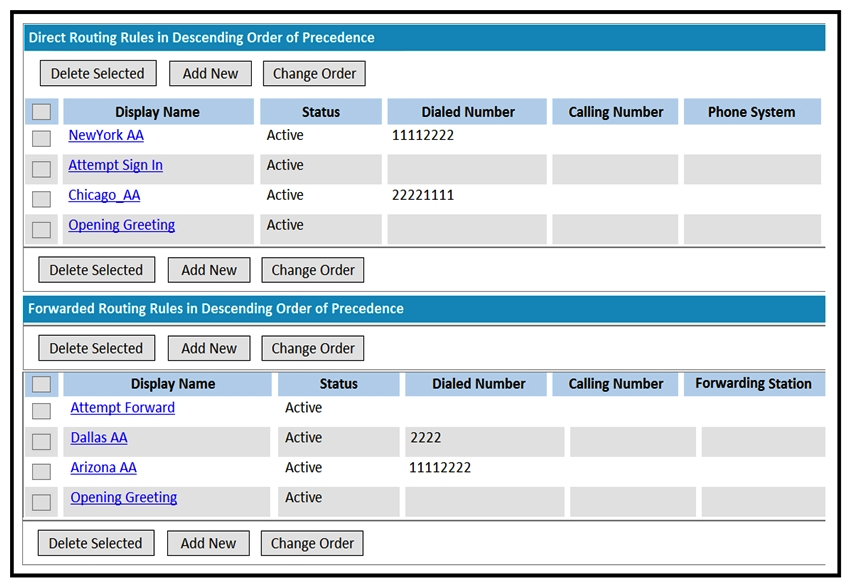Click Status column header in Direct Routing table
Image resolution: width=850 pixels, height=587 pixels.
pos(321,112)
